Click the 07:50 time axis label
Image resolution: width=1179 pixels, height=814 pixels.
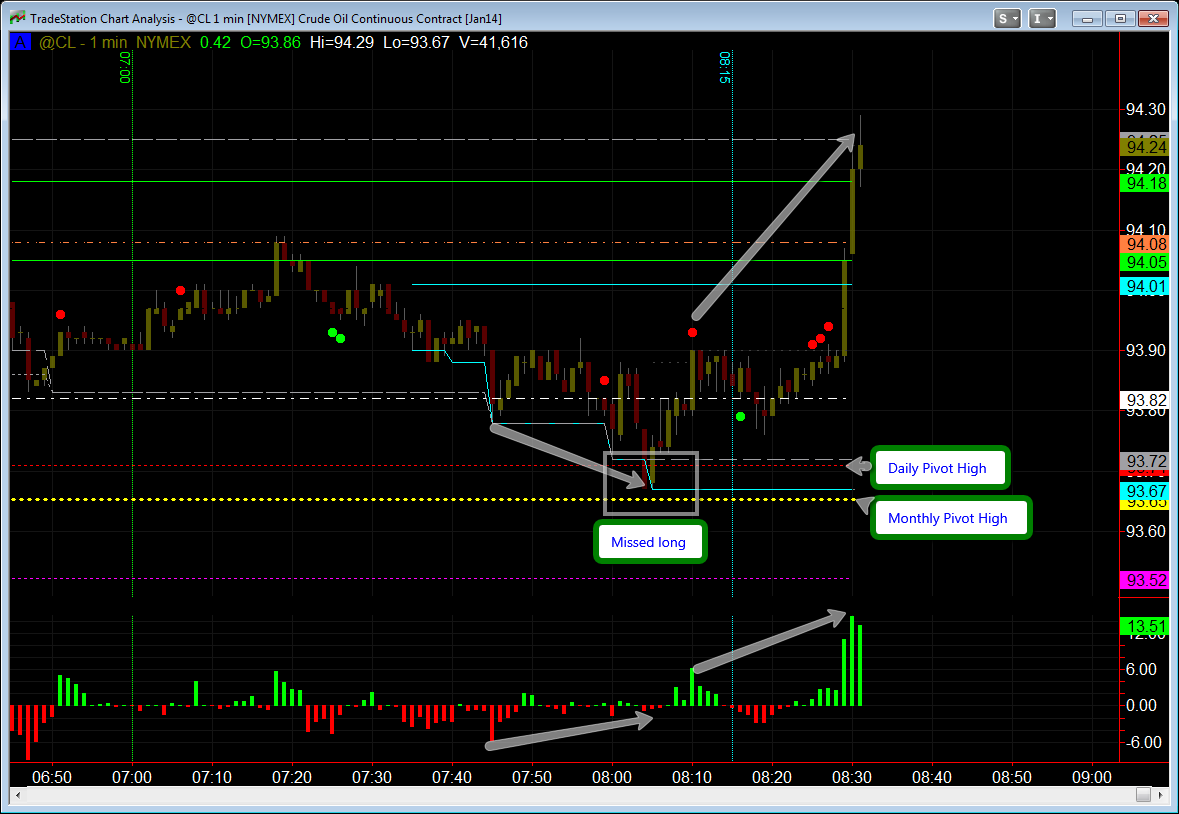532,777
